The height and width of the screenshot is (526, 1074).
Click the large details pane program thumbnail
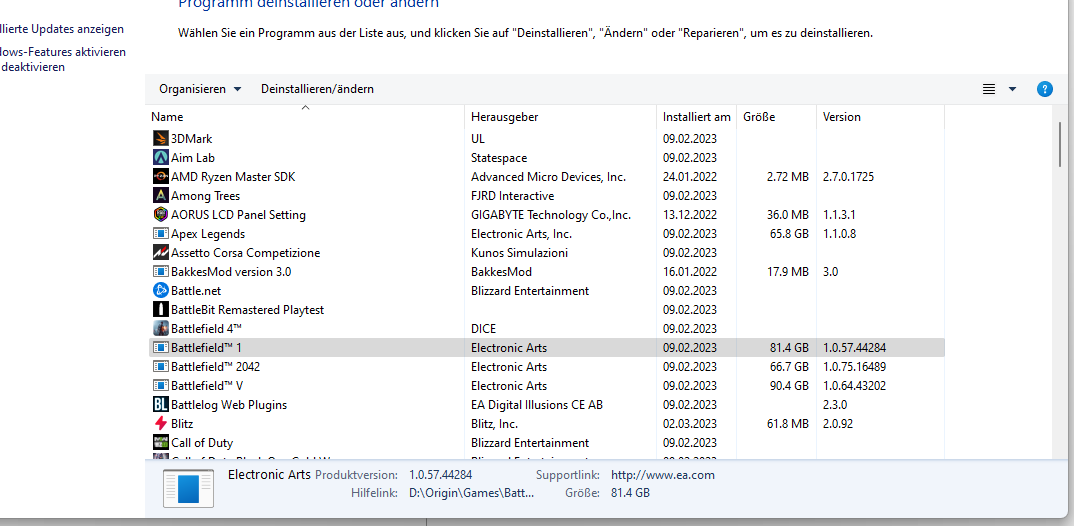[188, 489]
